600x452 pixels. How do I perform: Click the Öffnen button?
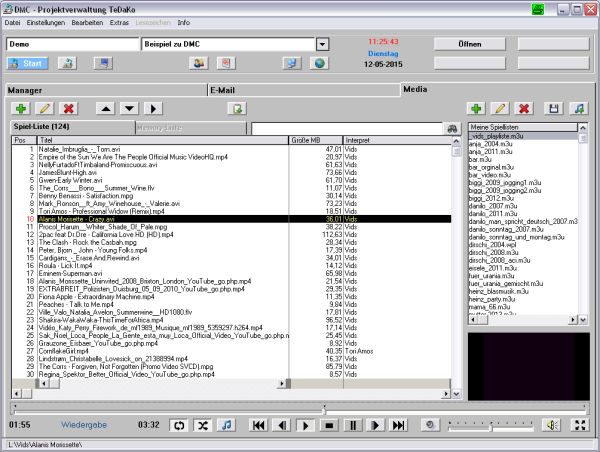point(472,44)
